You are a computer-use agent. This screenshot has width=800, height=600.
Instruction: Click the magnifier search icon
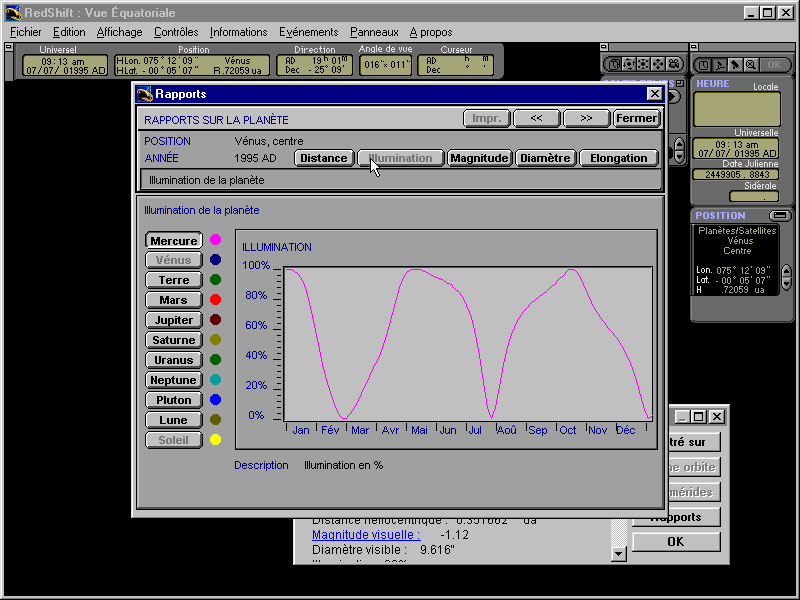[x=751, y=65]
